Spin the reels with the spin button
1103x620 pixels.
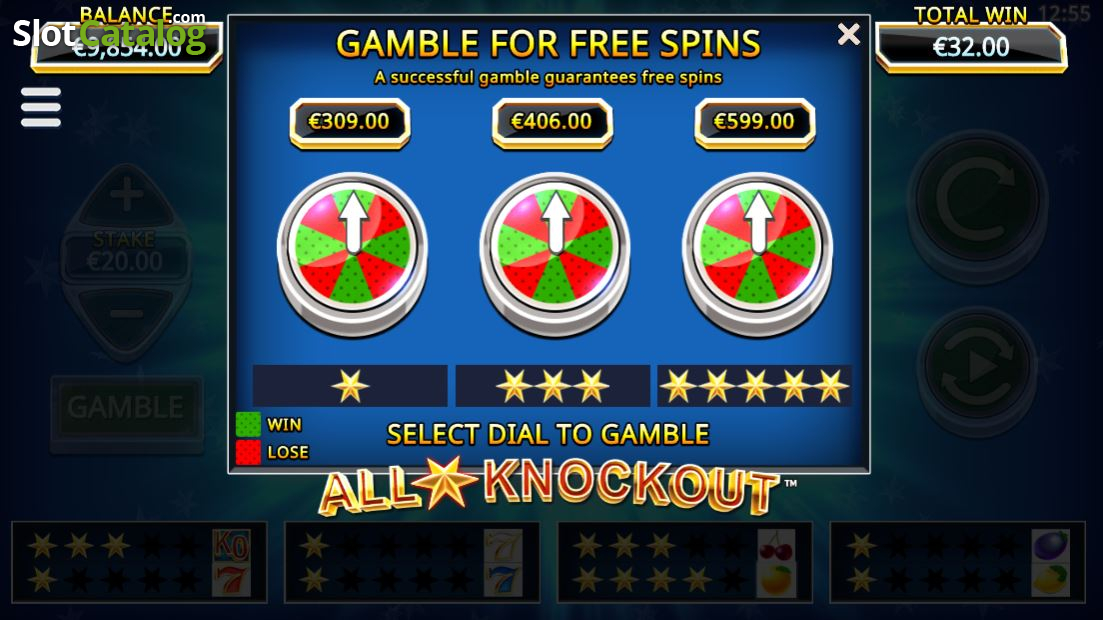click(x=978, y=202)
